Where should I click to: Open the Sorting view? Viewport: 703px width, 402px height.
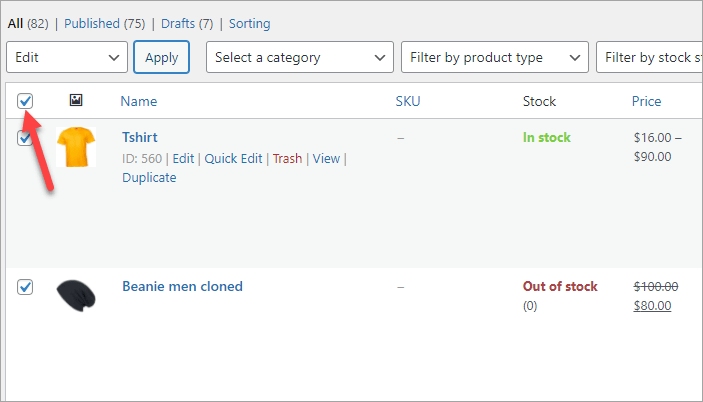point(249,23)
